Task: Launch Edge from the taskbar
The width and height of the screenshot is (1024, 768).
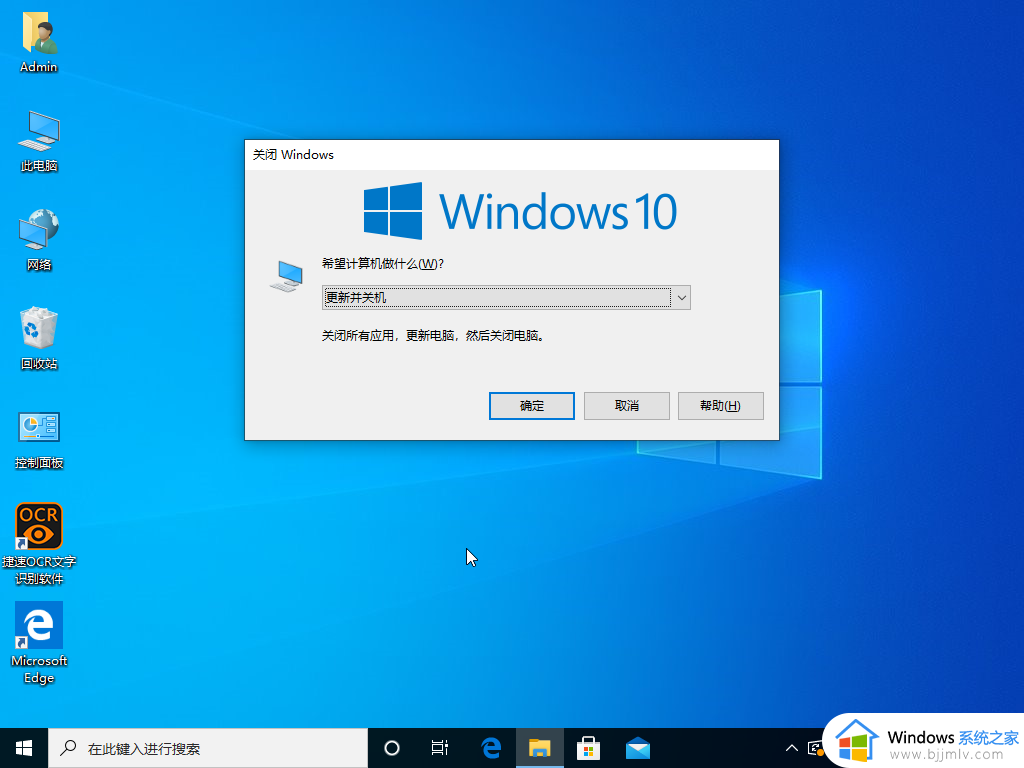Action: [490, 748]
